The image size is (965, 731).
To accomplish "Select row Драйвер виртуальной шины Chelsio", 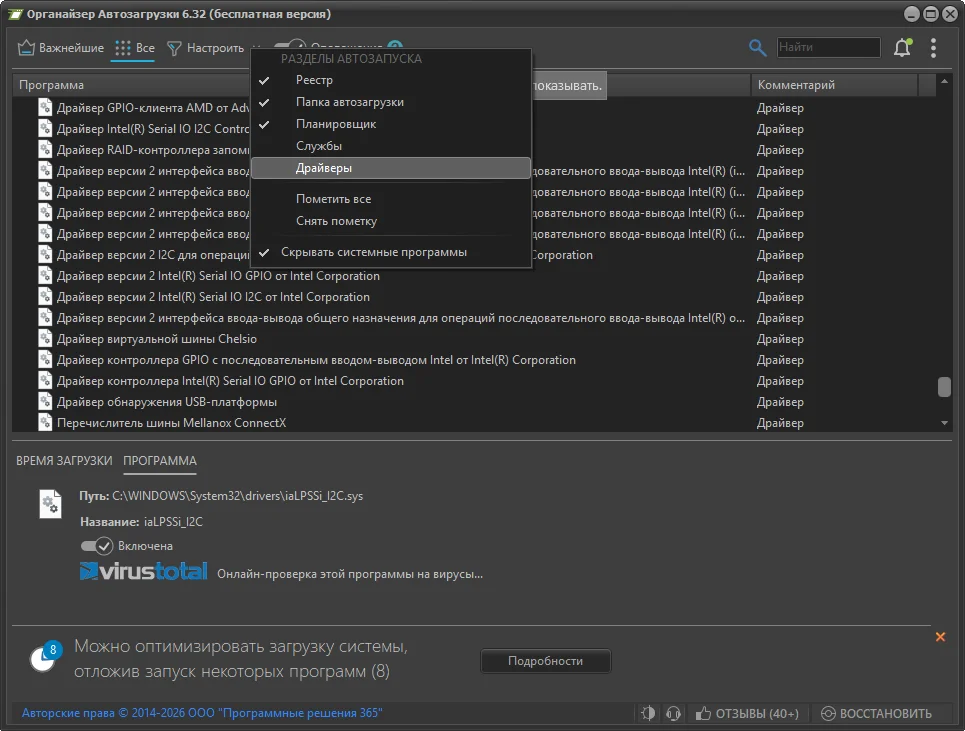I will point(474,338).
